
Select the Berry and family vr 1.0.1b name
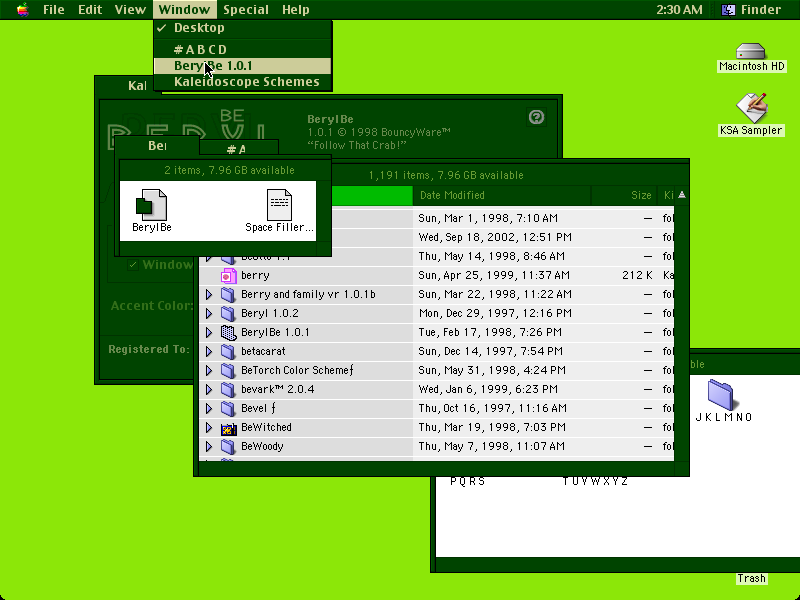pos(308,294)
